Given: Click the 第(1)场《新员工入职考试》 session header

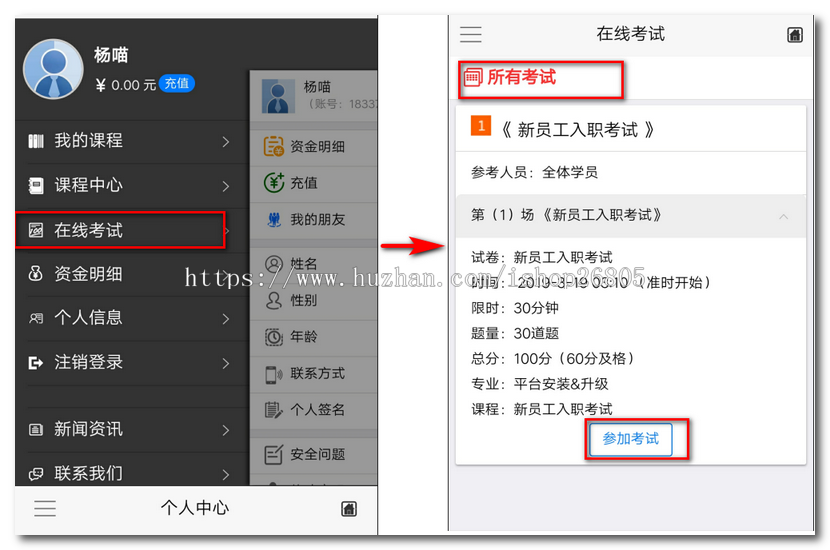Looking at the screenshot, I should (x=630, y=215).
